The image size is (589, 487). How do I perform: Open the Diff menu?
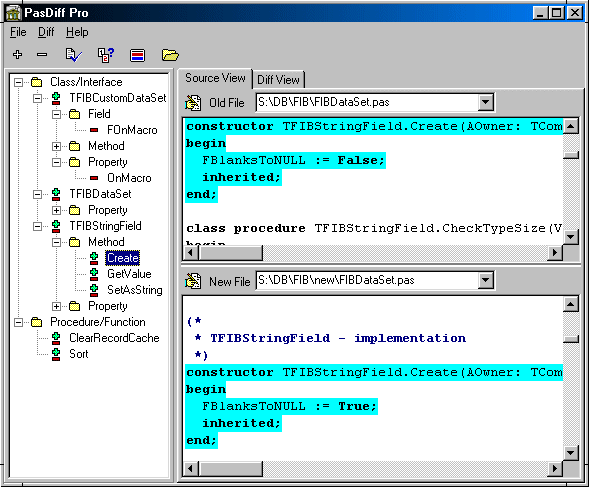[x=46, y=32]
